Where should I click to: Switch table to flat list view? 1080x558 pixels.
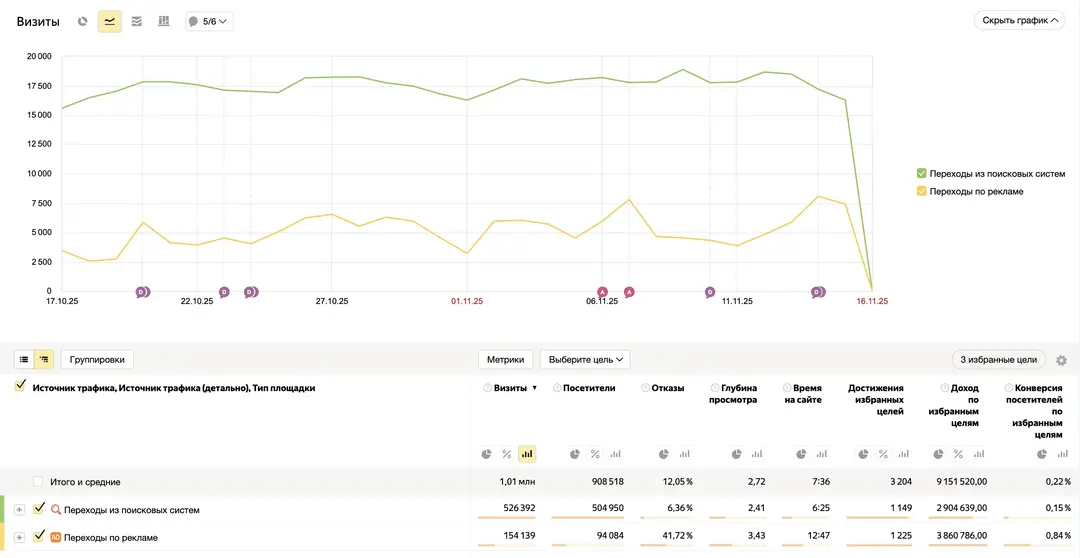[24, 359]
